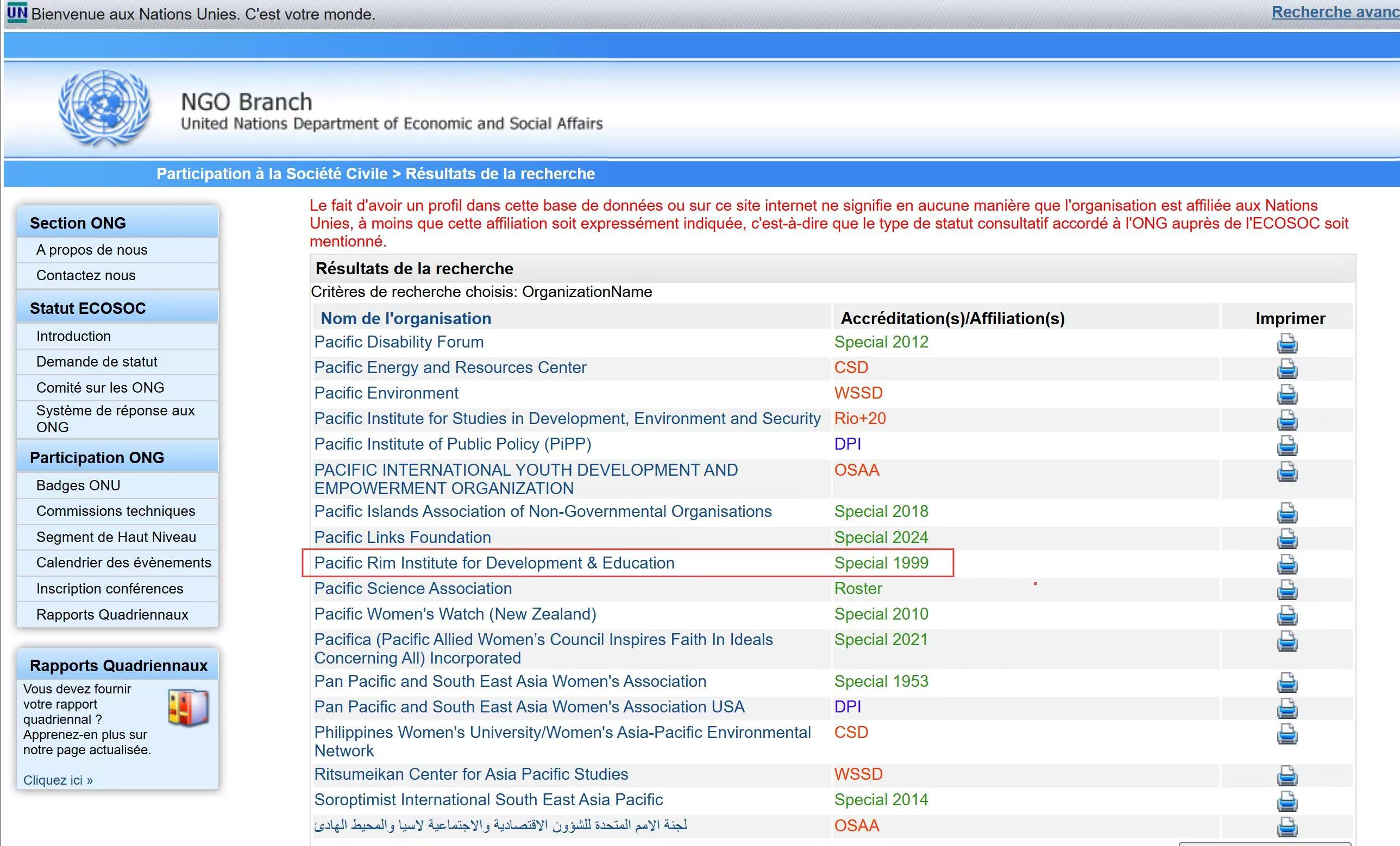Click Special 2012 accreditation text
Screen dimensions: 1400x846
click(881, 342)
